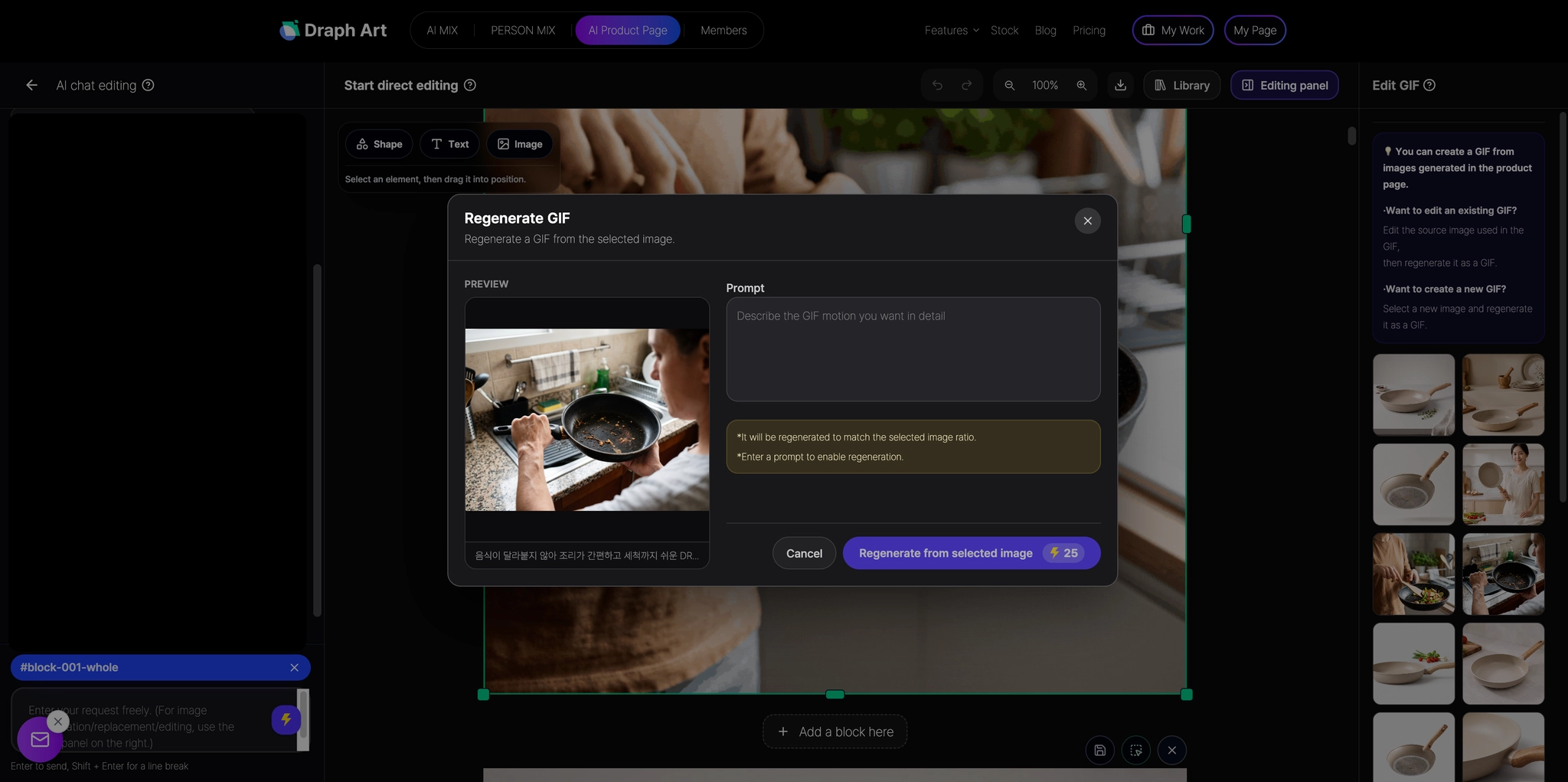Select thumbnail of pan with tomatoes and greens

point(1413,663)
